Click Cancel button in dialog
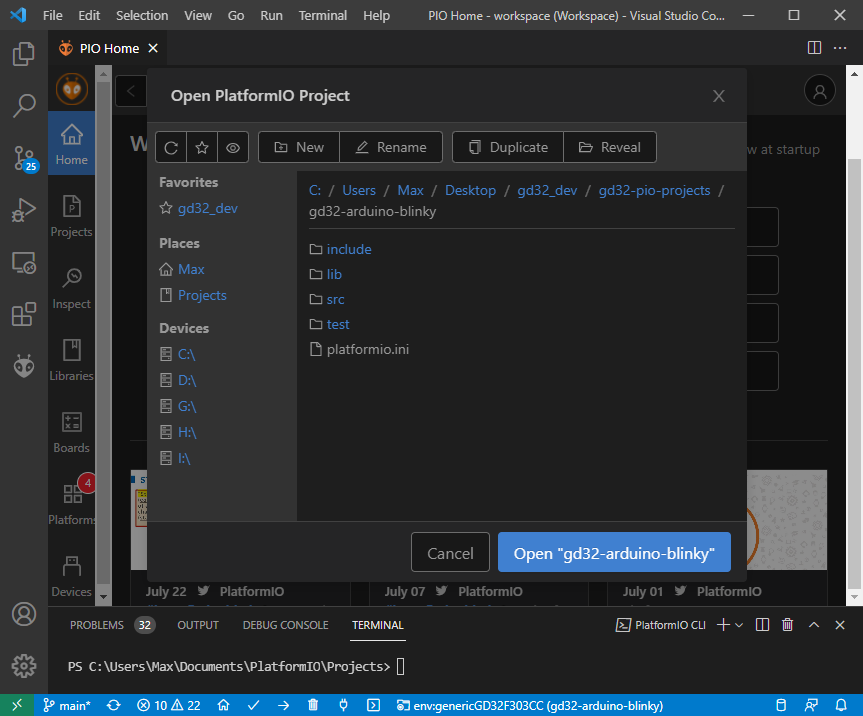Screen dimensions: 863x716 point(450,552)
